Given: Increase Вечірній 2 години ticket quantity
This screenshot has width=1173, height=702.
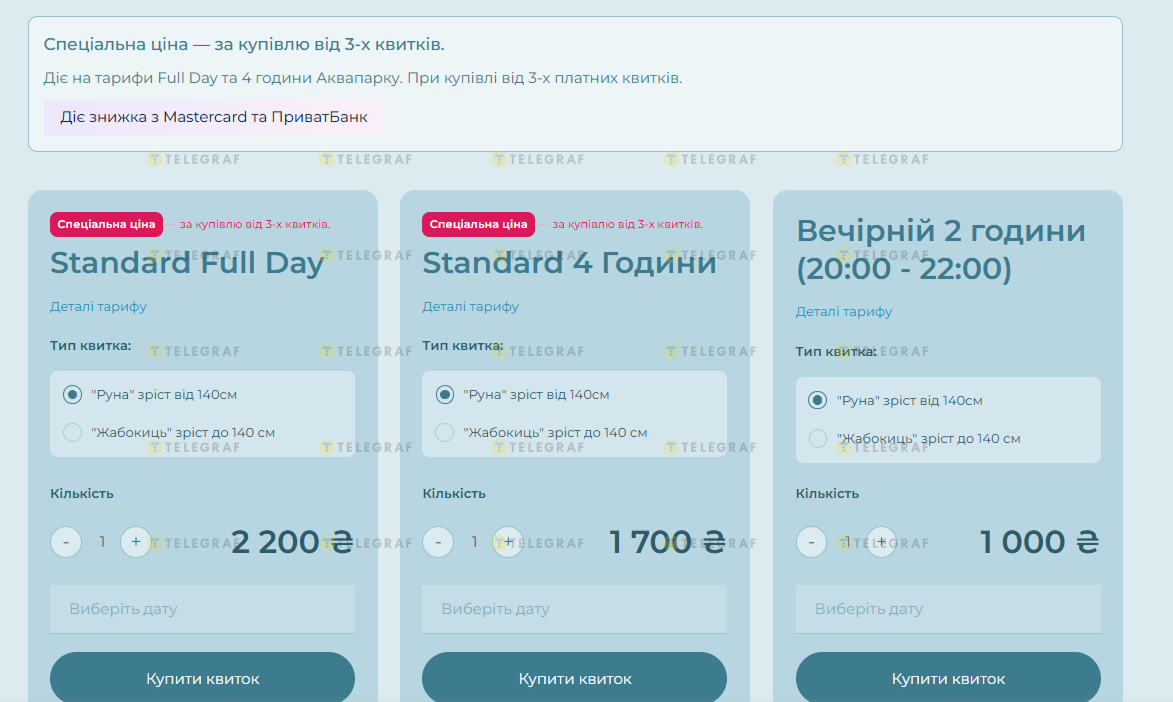Looking at the screenshot, I should (881, 542).
